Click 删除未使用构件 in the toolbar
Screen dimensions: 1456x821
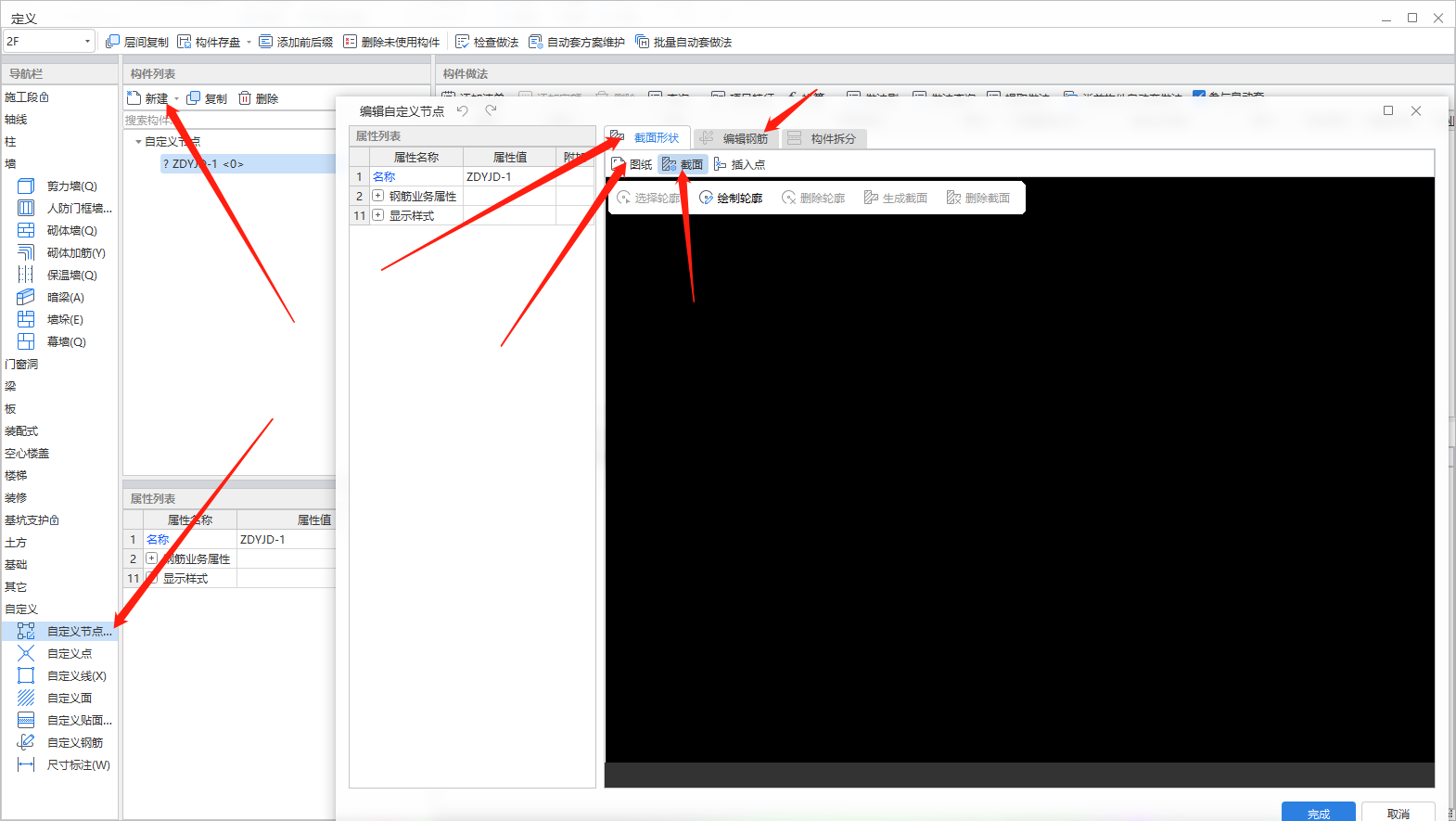391,42
